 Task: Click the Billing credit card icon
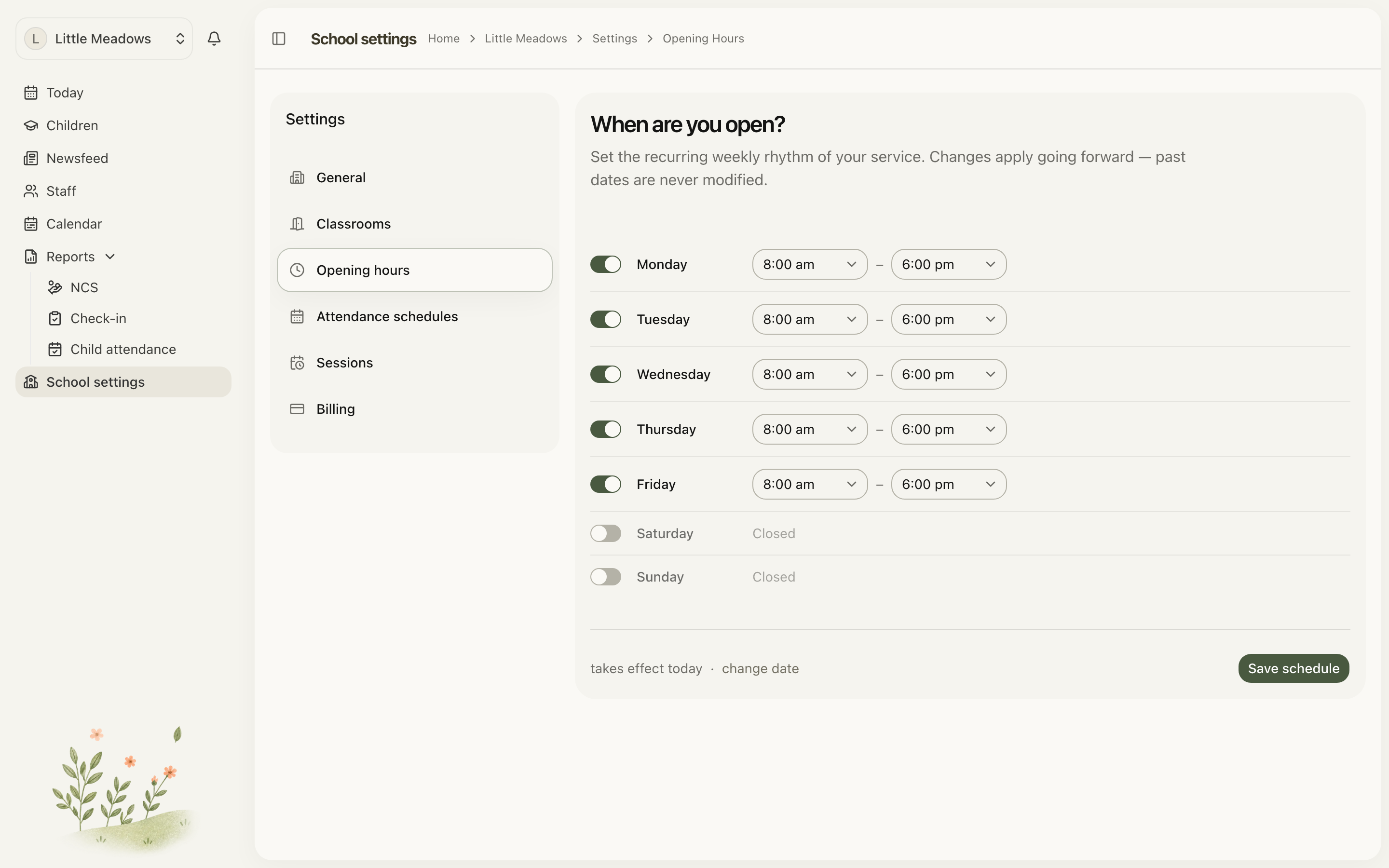click(x=297, y=409)
